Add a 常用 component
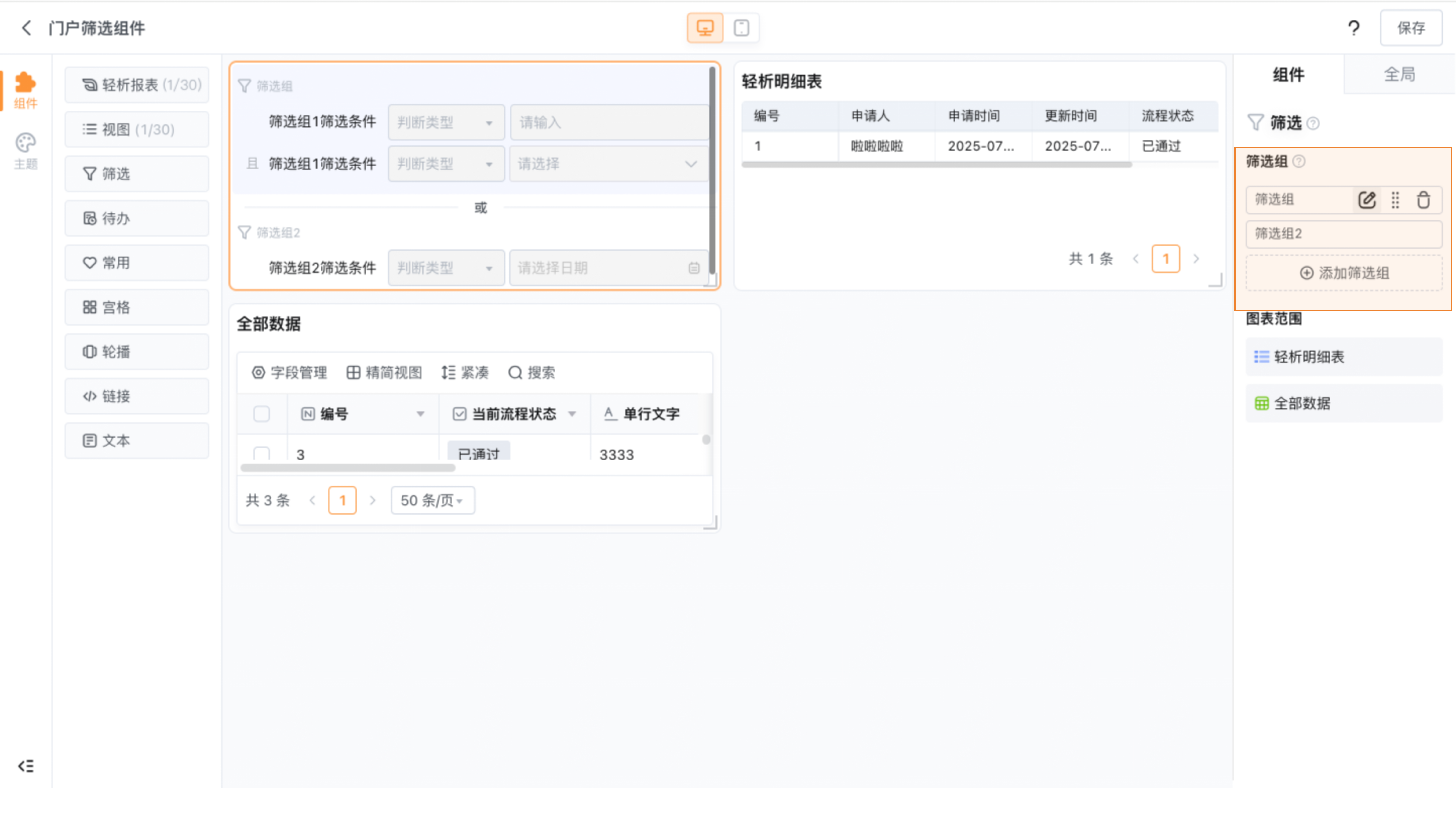The width and height of the screenshot is (1456, 819). point(137,263)
